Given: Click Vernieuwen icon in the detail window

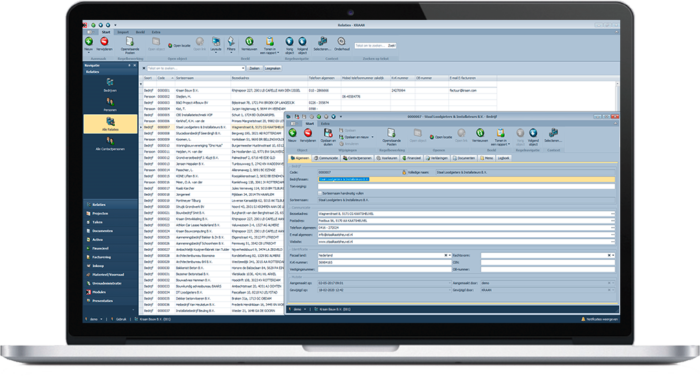Looking at the screenshot, I should point(480,133).
